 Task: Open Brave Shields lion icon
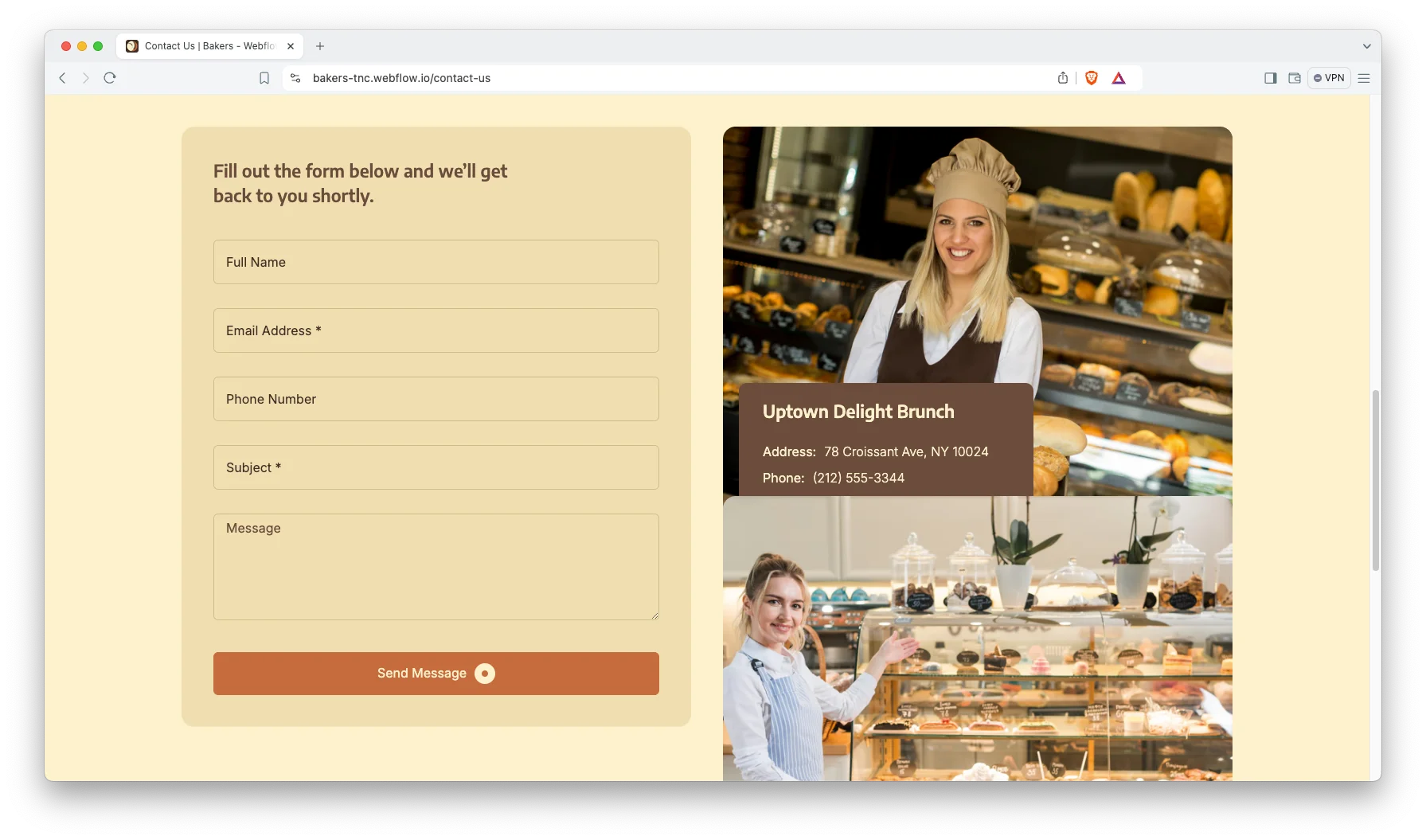pos(1092,78)
